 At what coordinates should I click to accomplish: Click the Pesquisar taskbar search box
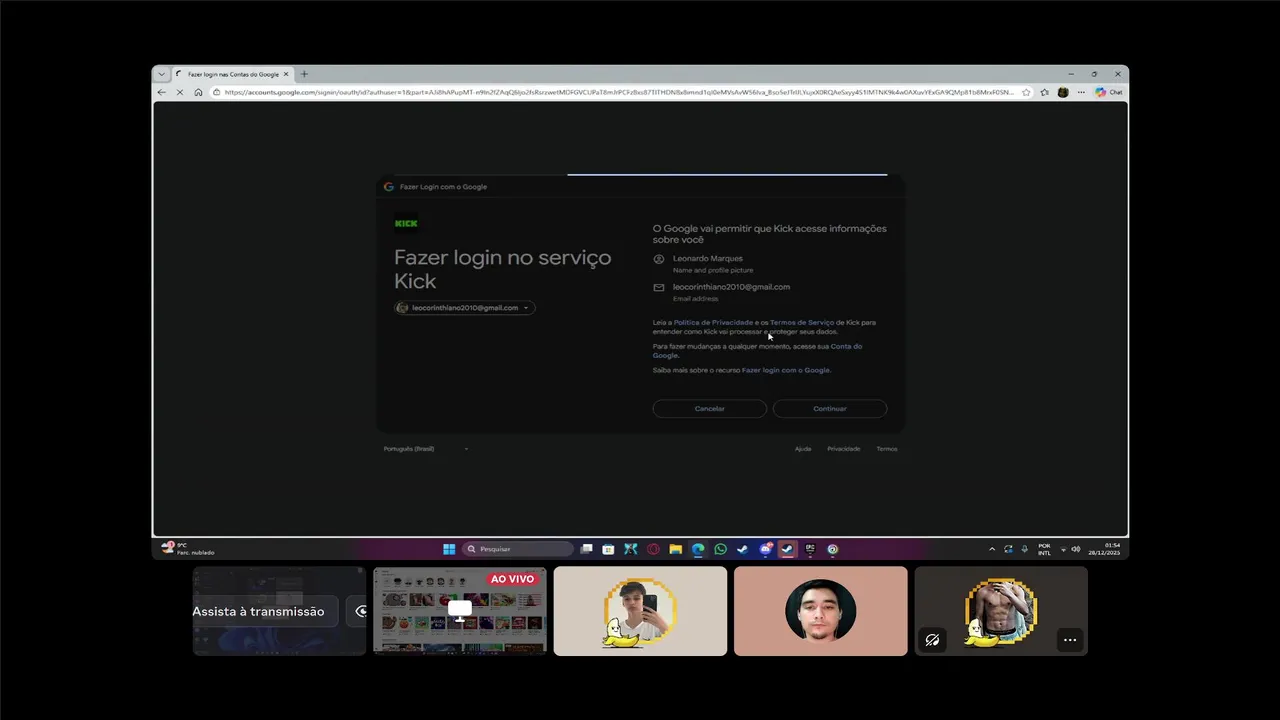click(x=518, y=549)
